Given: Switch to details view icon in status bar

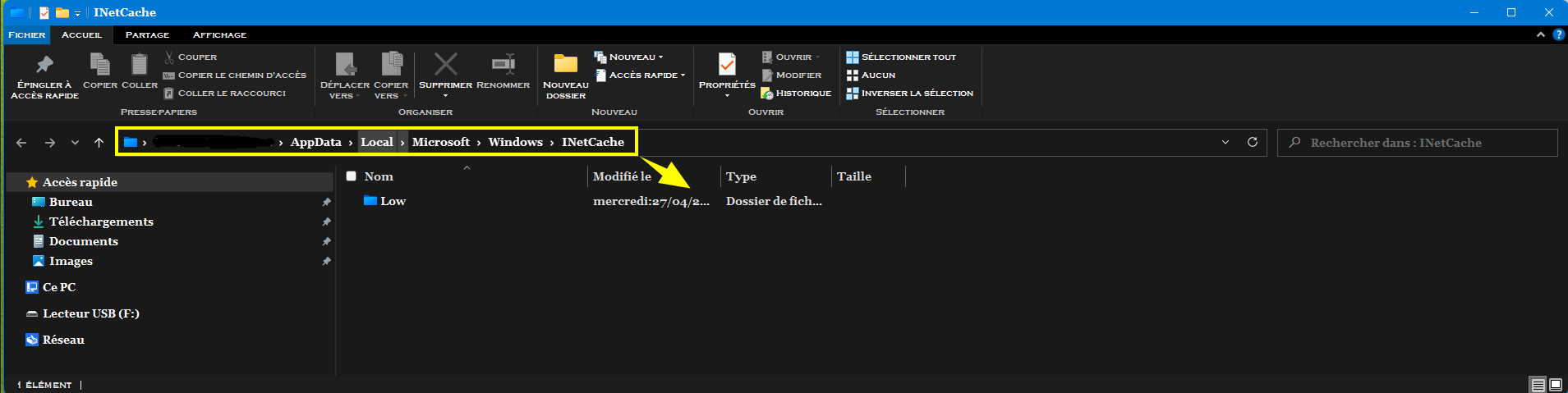Looking at the screenshot, I should [1538, 384].
